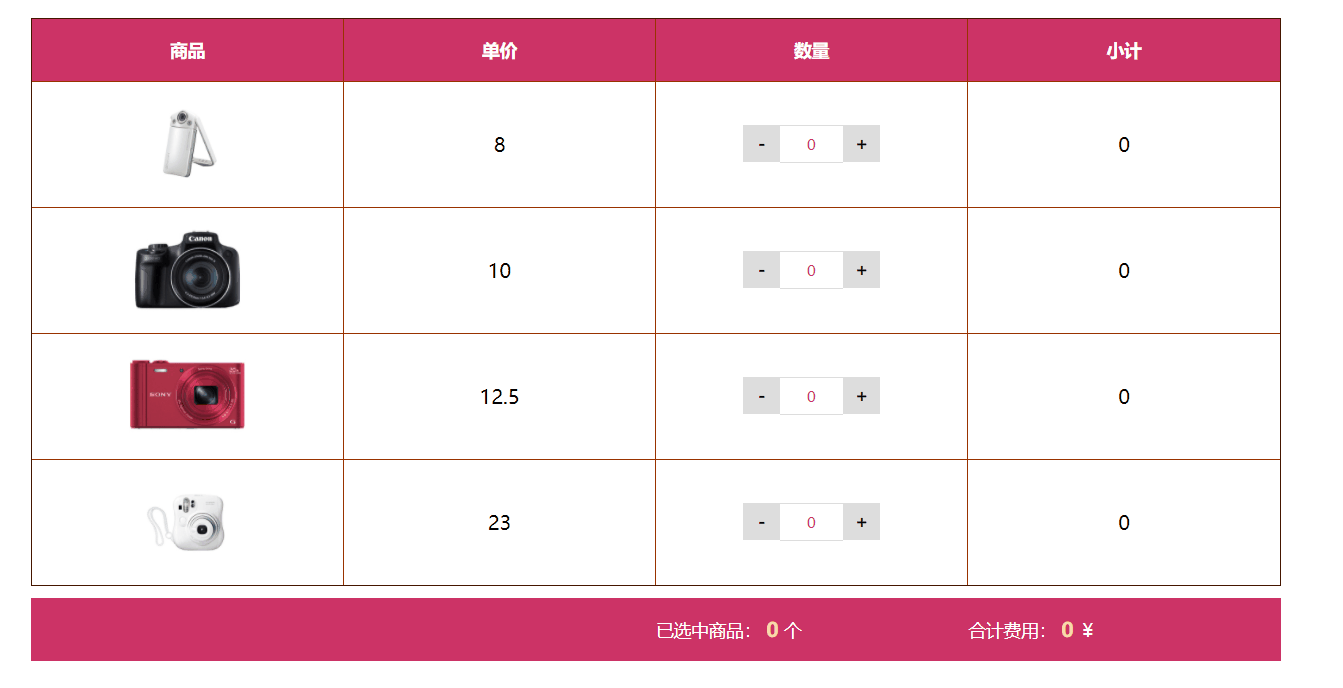
Task: Click the white flip camera product image
Action: pyautogui.click(x=188, y=145)
